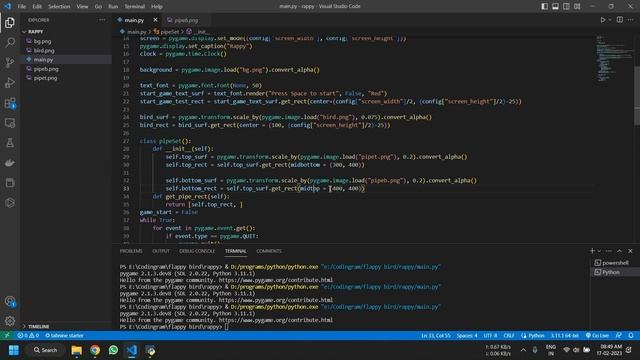Select Python language mode in status bar
The image size is (640, 360).
(x=533, y=336)
